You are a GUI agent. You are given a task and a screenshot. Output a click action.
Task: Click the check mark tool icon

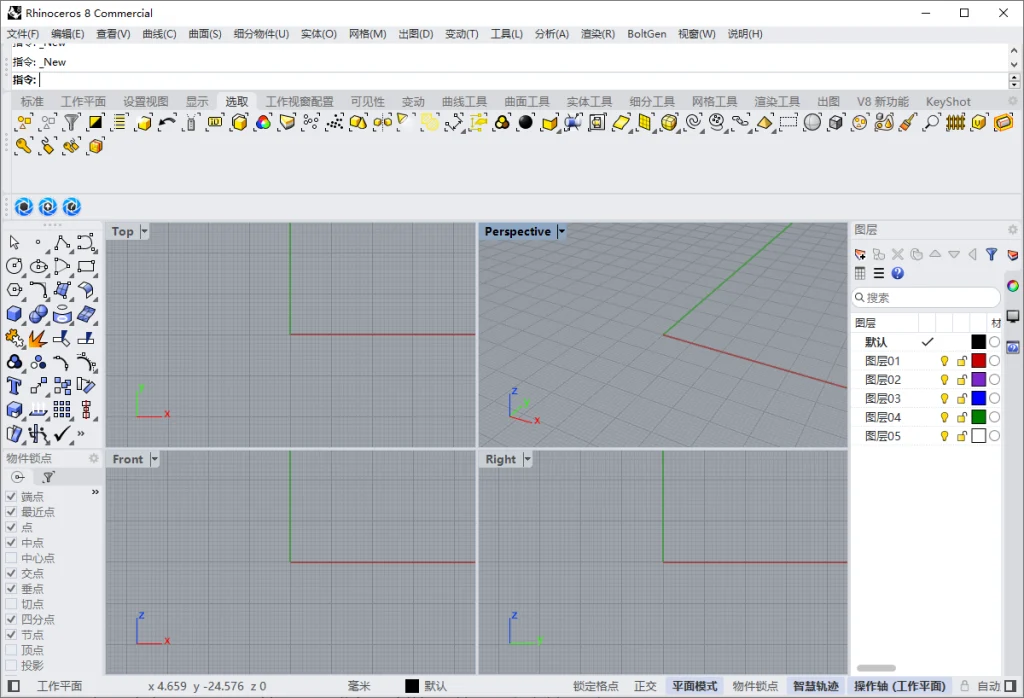pyautogui.click(x=62, y=434)
